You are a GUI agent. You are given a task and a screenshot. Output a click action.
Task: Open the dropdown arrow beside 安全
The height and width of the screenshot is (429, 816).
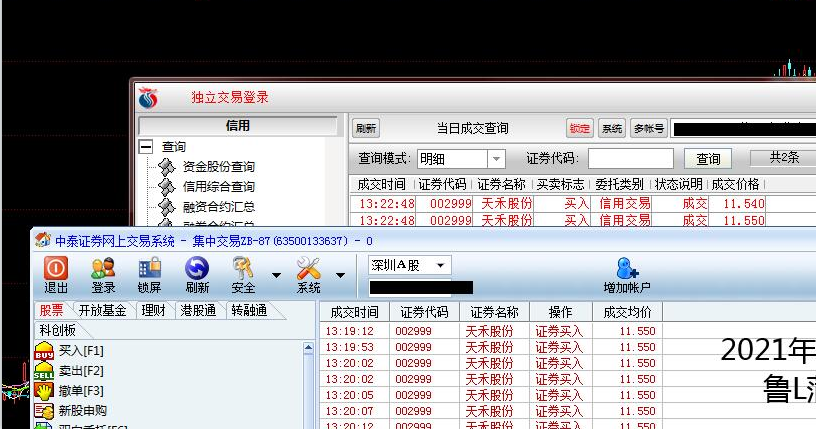click(x=276, y=275)
